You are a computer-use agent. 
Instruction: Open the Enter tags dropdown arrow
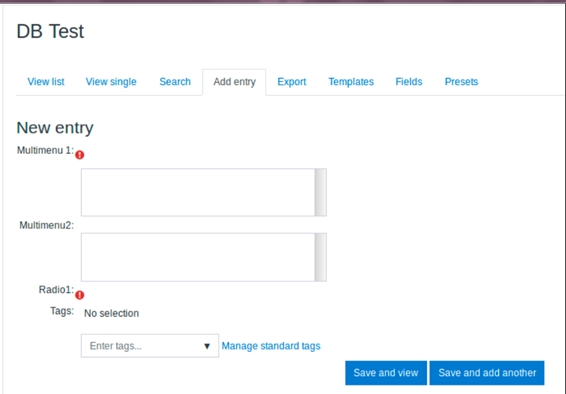tap(207, 346)
